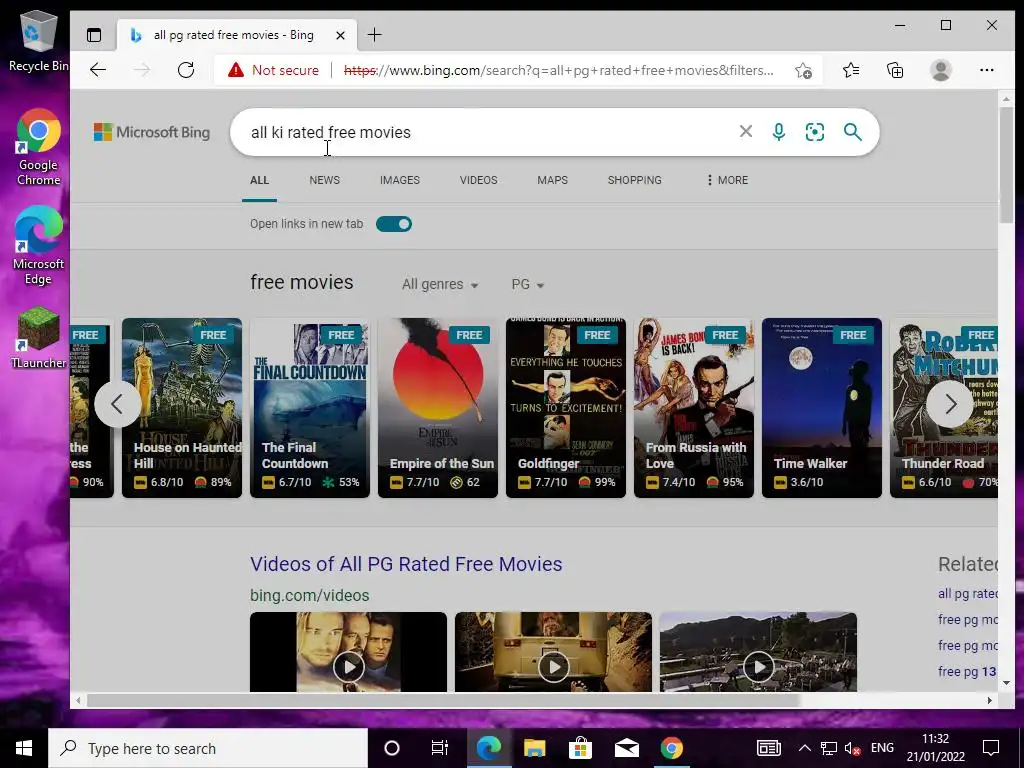1024x768 pixels.
Task: Open the Recycle Bin desktop icon
Action: pyautogui.click(x=38, y=40)
